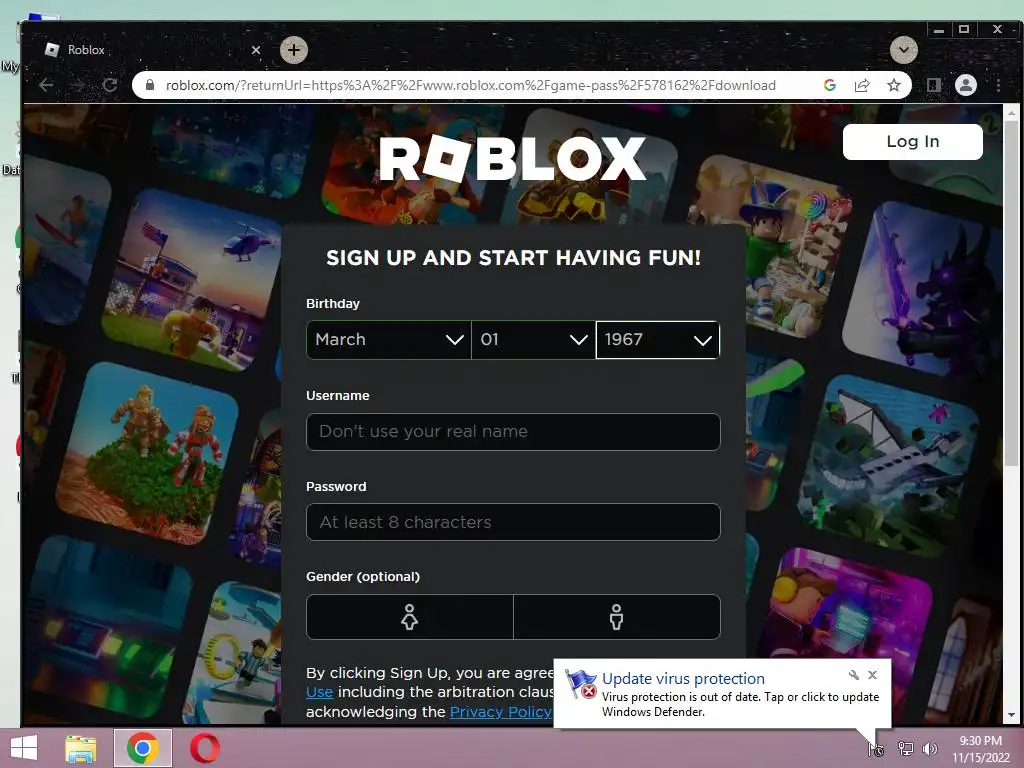Open the birthday day dropdown
This screenshot has height=768, width=1024.
pyautogui.click(x=534, y=340)
